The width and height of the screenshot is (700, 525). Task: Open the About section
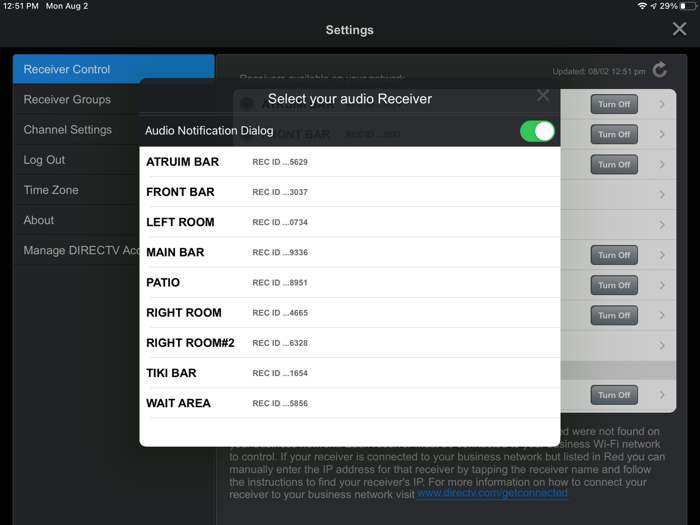coord(76,220)
